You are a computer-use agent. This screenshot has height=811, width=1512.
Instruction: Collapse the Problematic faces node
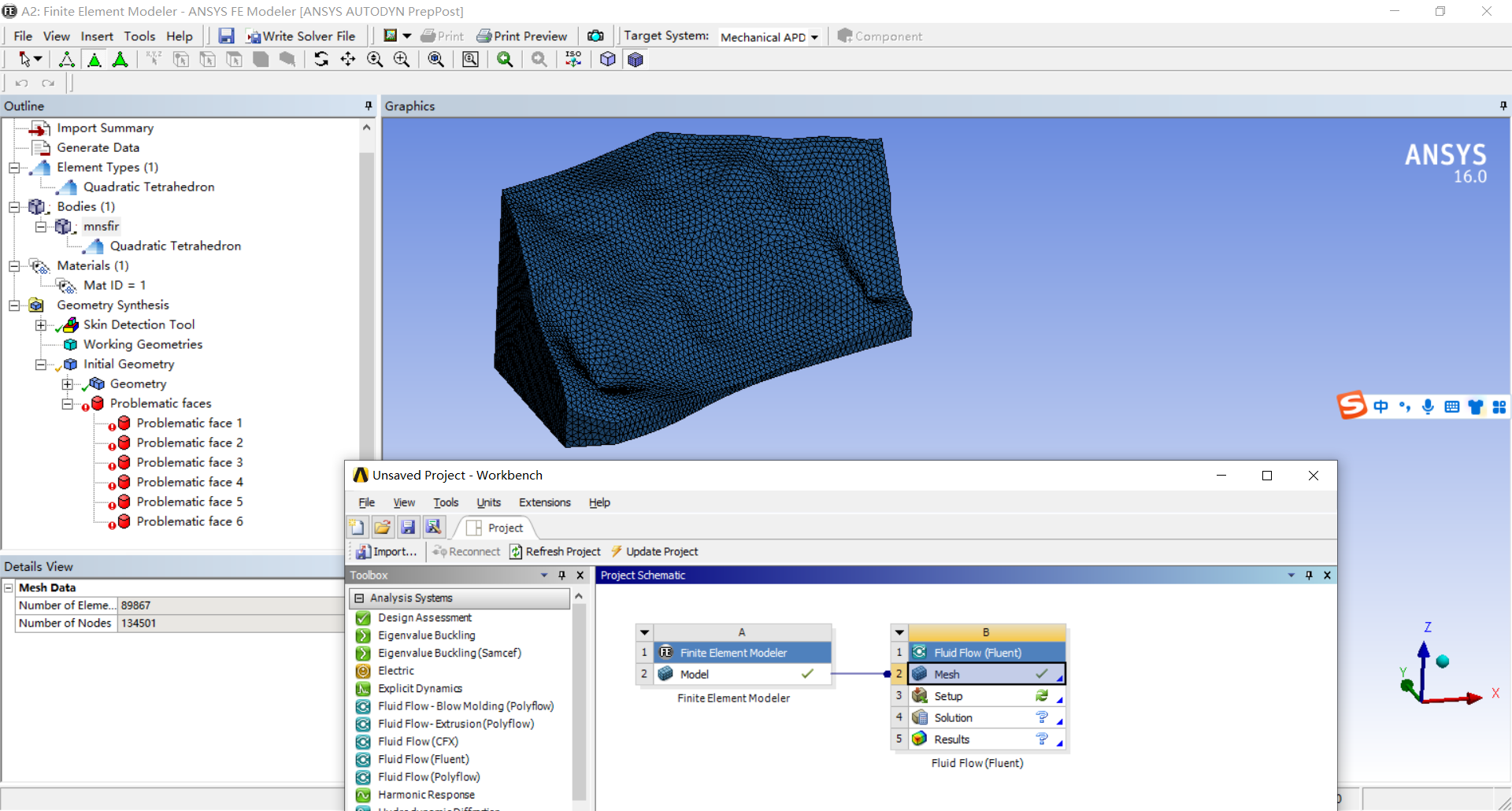[x=68, y=404]
